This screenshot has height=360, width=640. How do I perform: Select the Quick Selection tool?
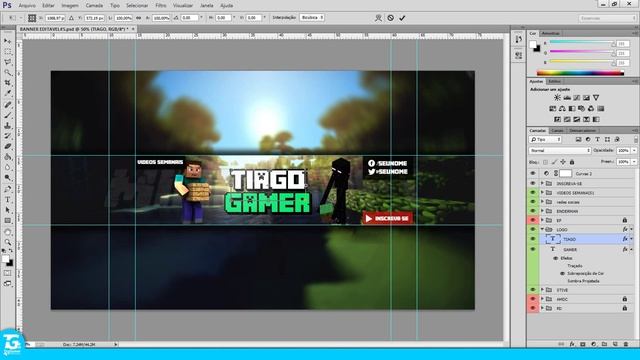pos(8,73)
